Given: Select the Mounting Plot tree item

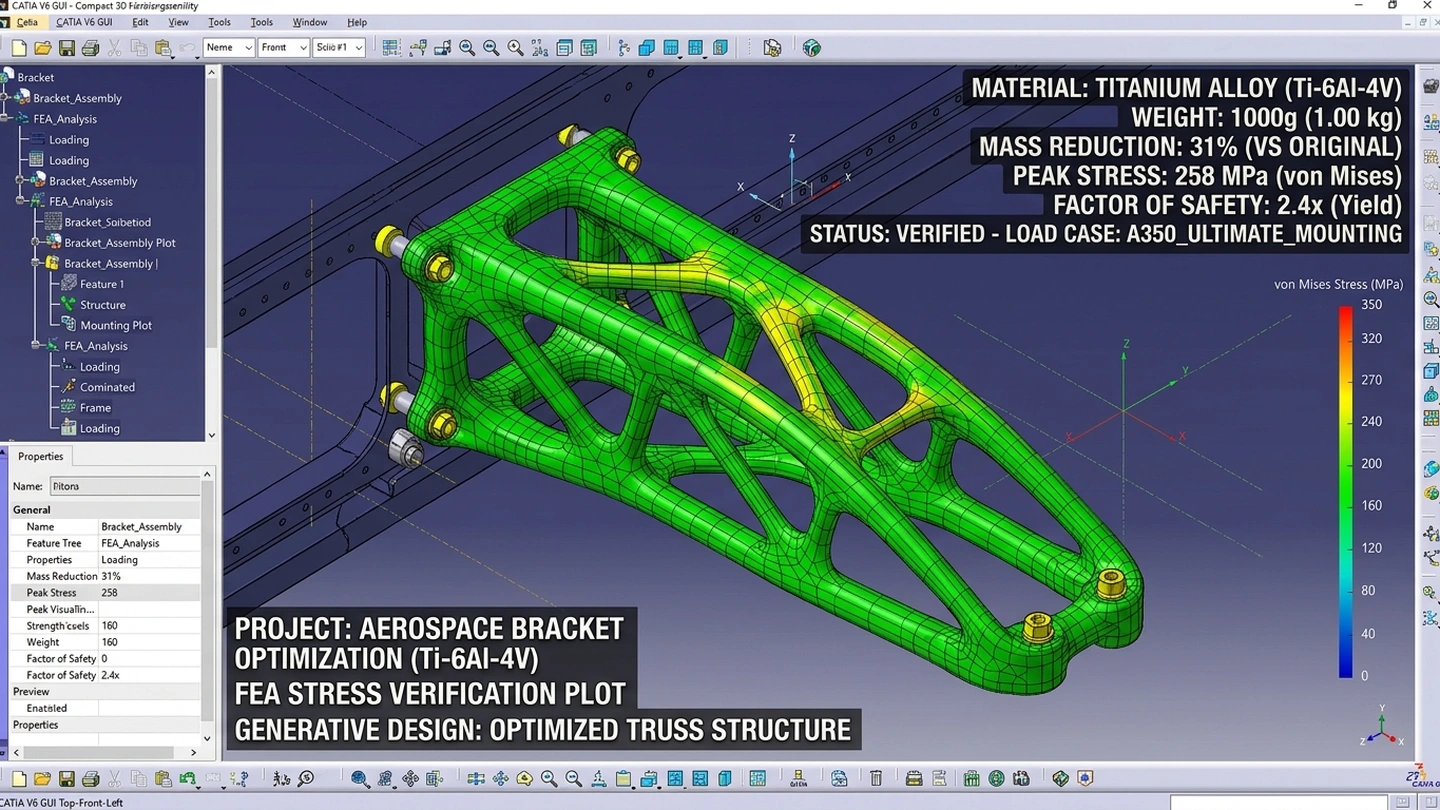Looking at the screenshot, I should 116,325.
